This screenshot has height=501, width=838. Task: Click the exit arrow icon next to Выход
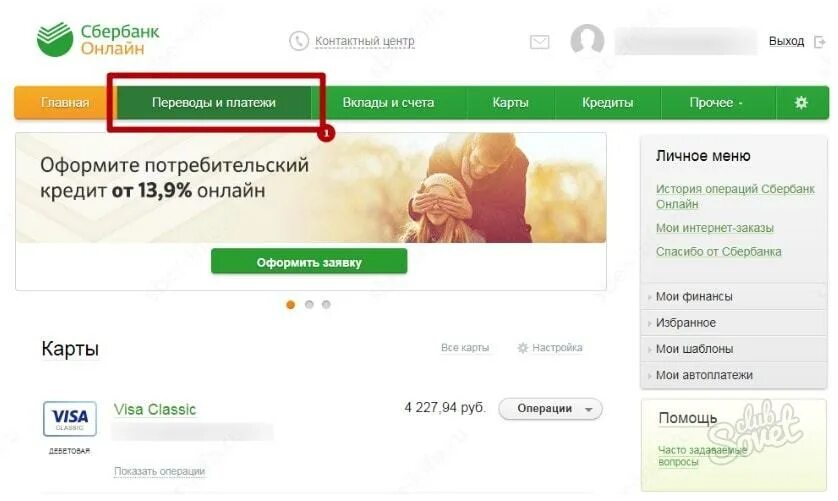pos(819,42)
